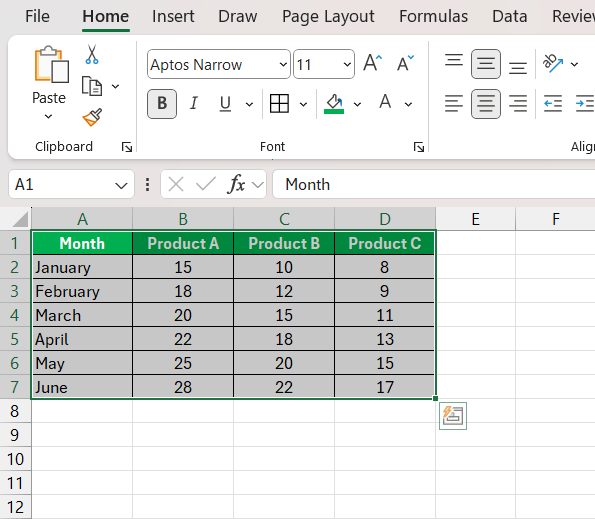This screenshot has height=519, width=595.
Task: Cut selection with the scissors icon
Action: (x=91, y=54)
